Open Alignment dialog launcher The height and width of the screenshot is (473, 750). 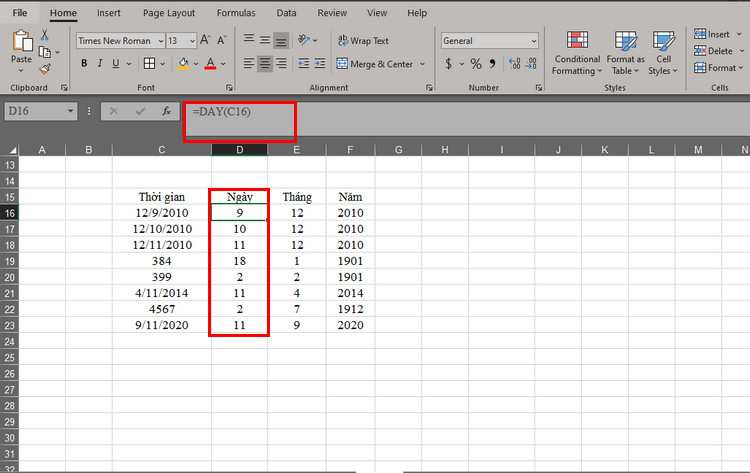(x=429, y=88)
